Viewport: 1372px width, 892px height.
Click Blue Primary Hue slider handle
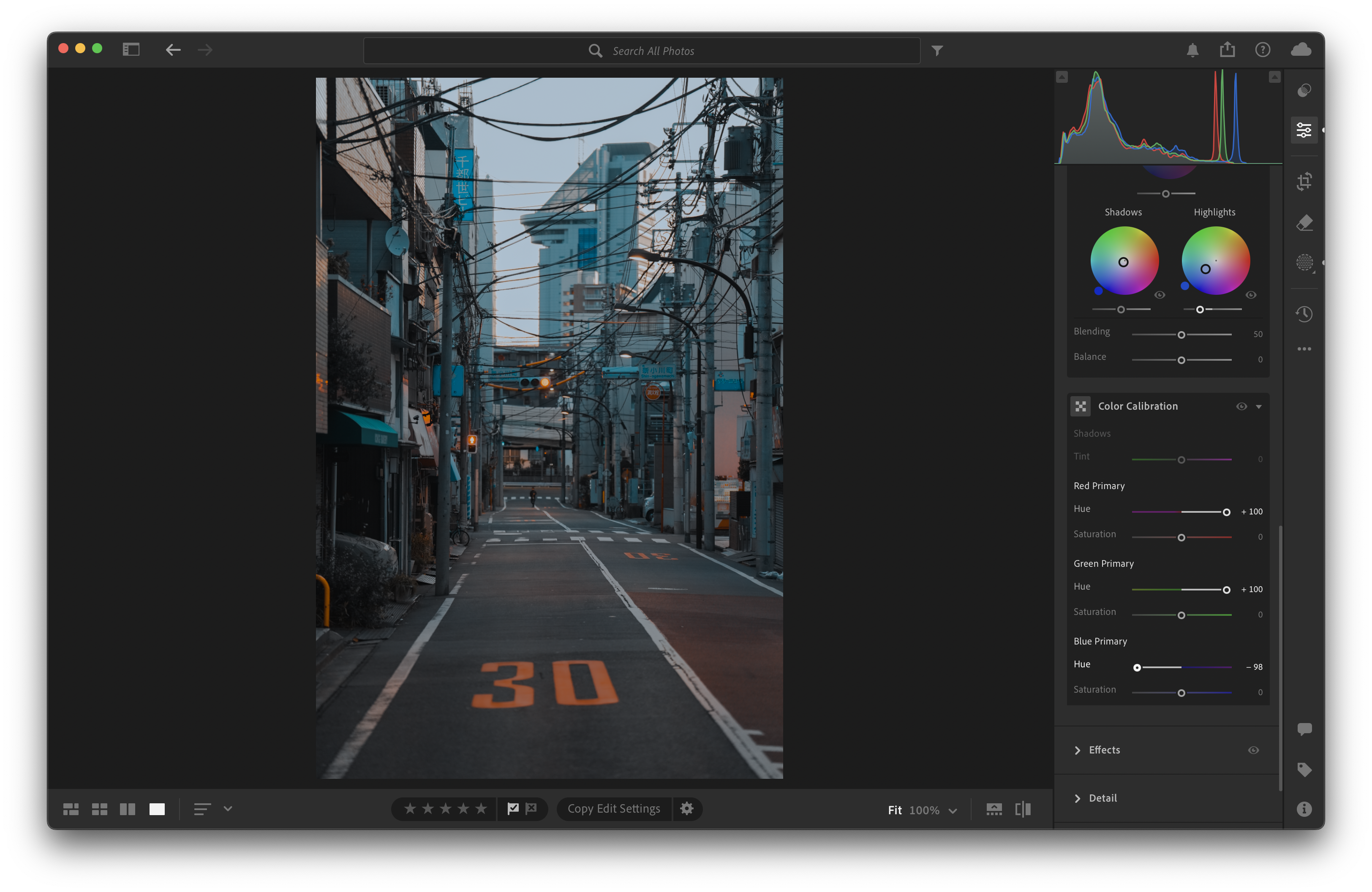(1137, 668)
